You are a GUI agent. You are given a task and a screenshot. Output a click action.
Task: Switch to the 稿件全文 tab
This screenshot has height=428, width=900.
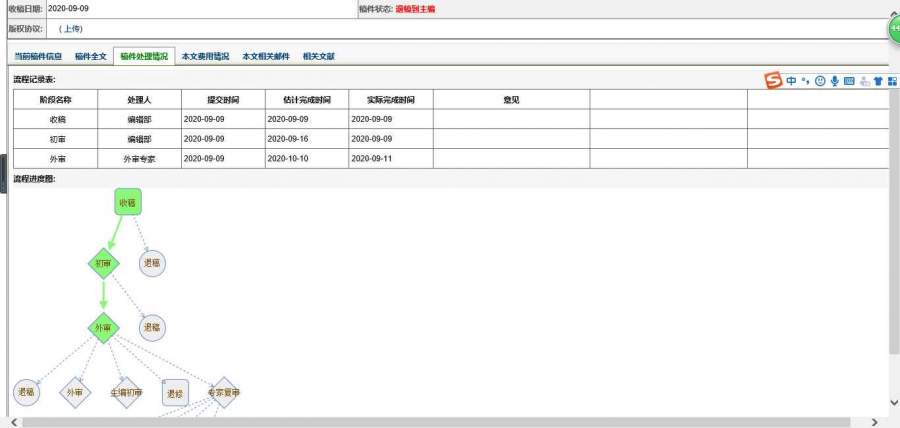click(x=91, y=56)
